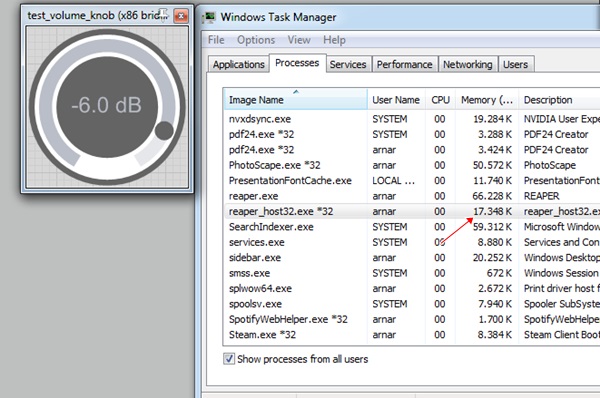This screenshot has height=398, width=600.
Task: Open the Performance tab
Action: tap(404, 64)
